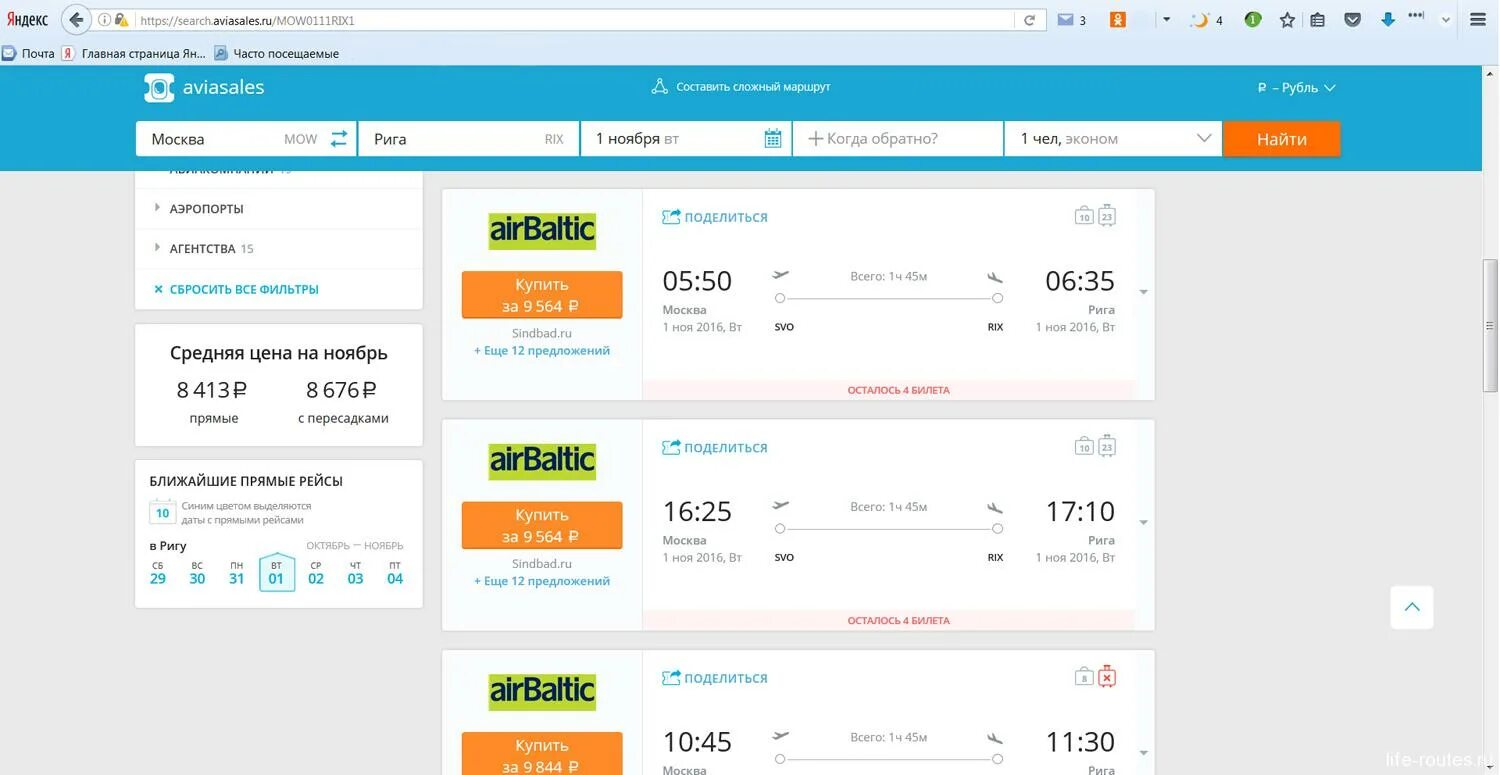Viewport: 1500px width, 775px height.
Task: Select Thursday 03 in nearest flights
Action: click(x=355, y=573)
